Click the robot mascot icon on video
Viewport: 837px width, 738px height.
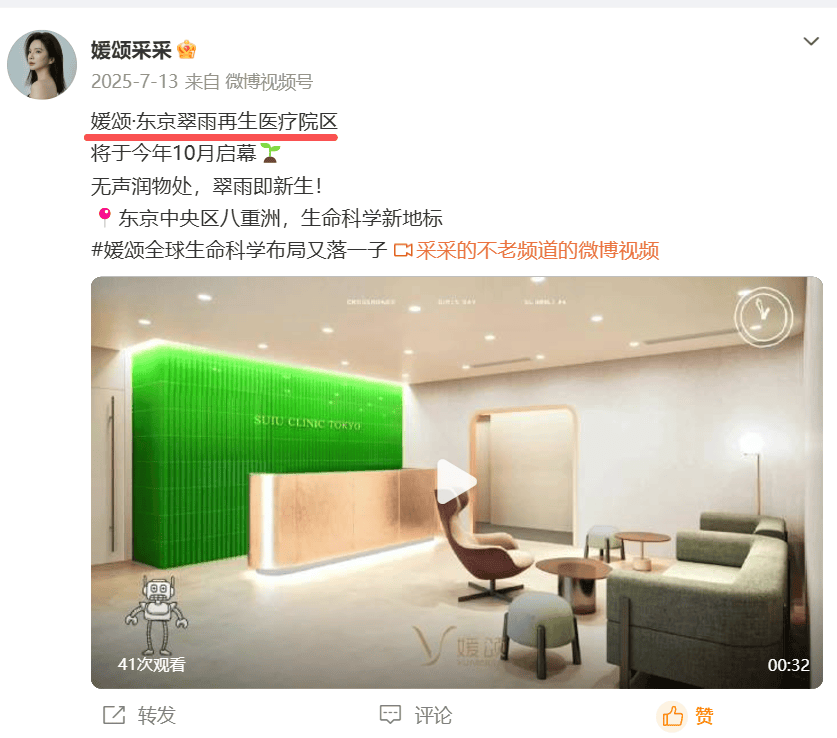click(x=156, y=615)
